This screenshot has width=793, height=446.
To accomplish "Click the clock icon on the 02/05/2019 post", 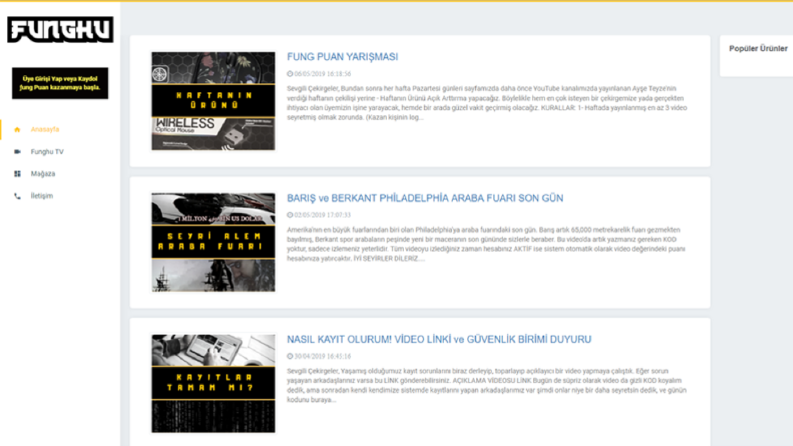I will click(x=290, y=215).
